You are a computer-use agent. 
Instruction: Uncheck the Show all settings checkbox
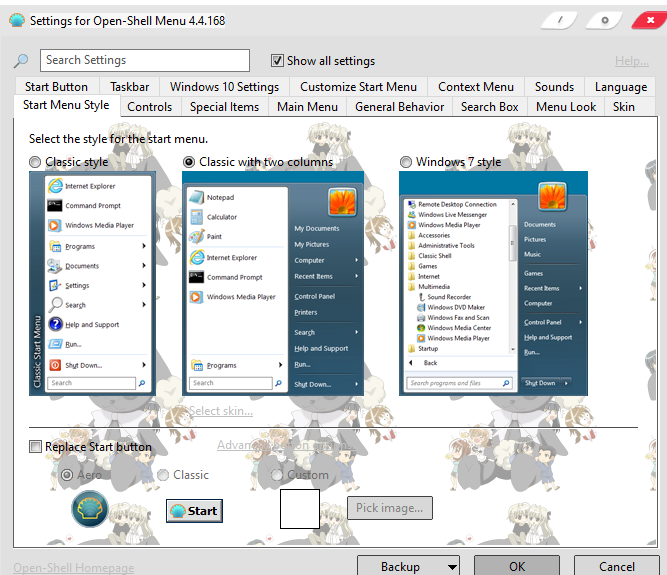point(278,61)
